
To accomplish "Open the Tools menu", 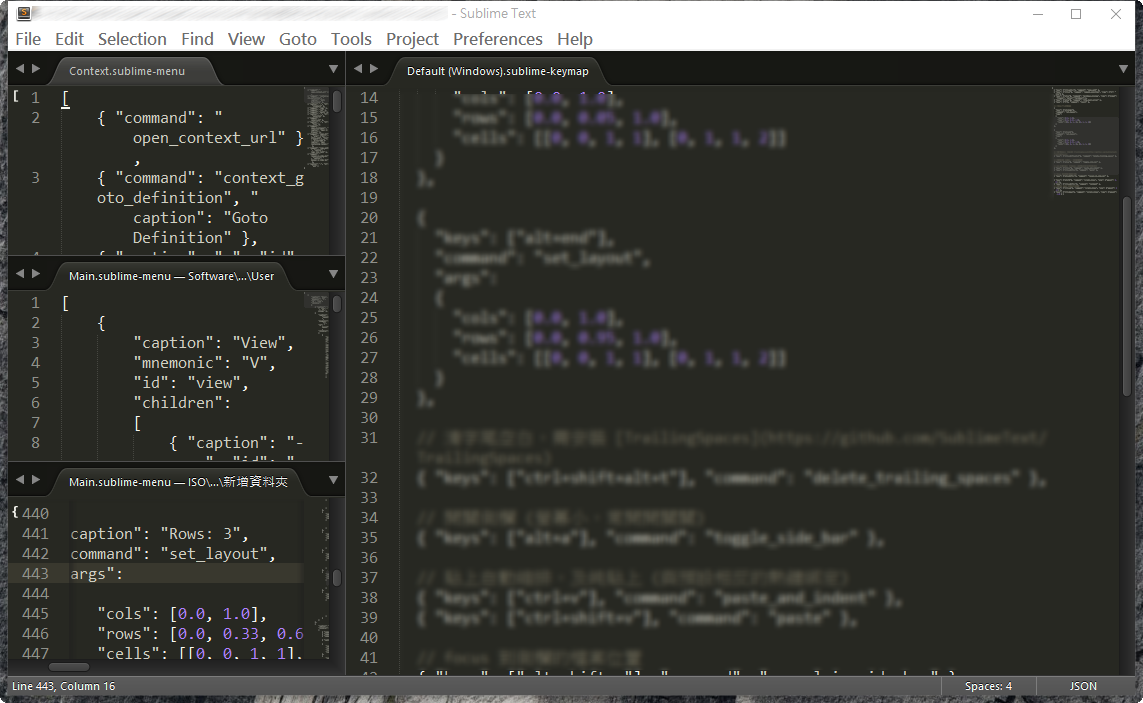I will coord(351,39).
